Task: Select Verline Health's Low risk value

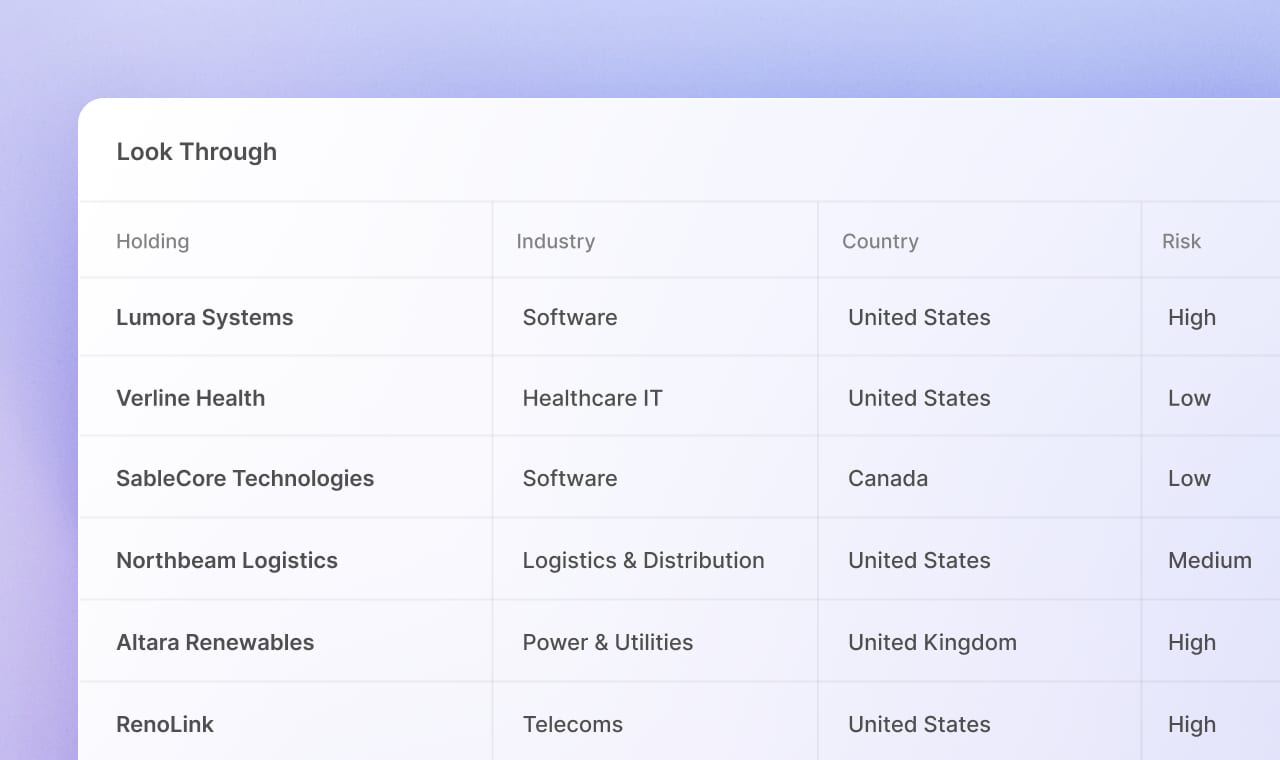Action: 1189,398
